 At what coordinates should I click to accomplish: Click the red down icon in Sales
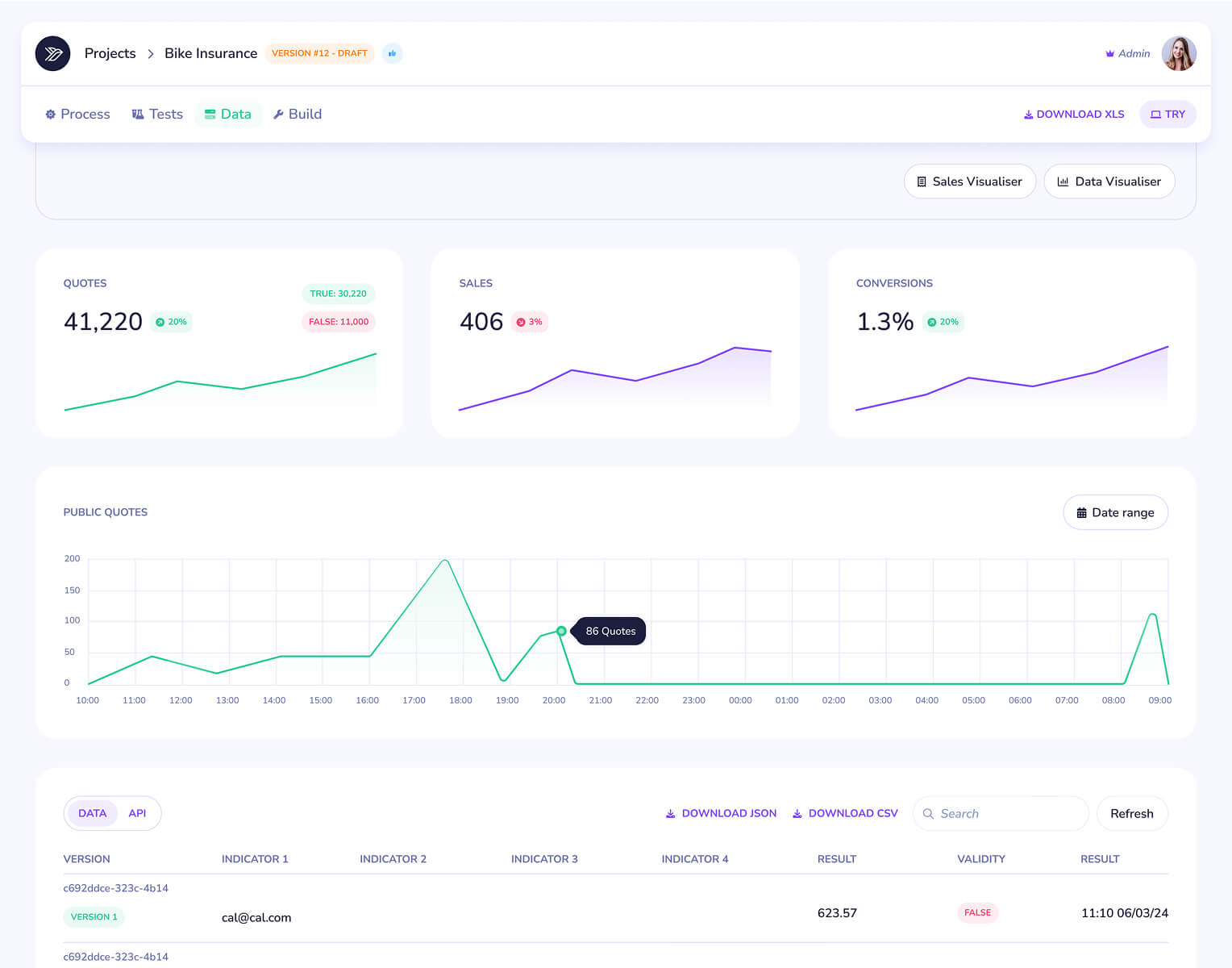point(521,322)
